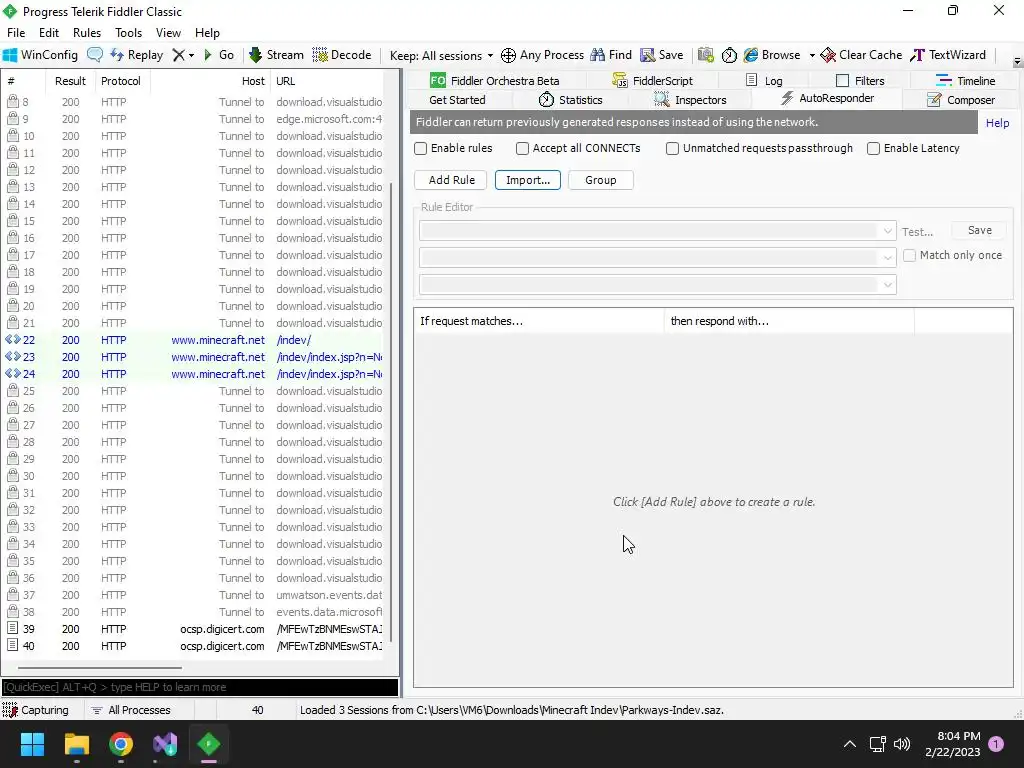Switch to the Inspectors tab
Viewport: 1024px width, 768px height.
690,100
